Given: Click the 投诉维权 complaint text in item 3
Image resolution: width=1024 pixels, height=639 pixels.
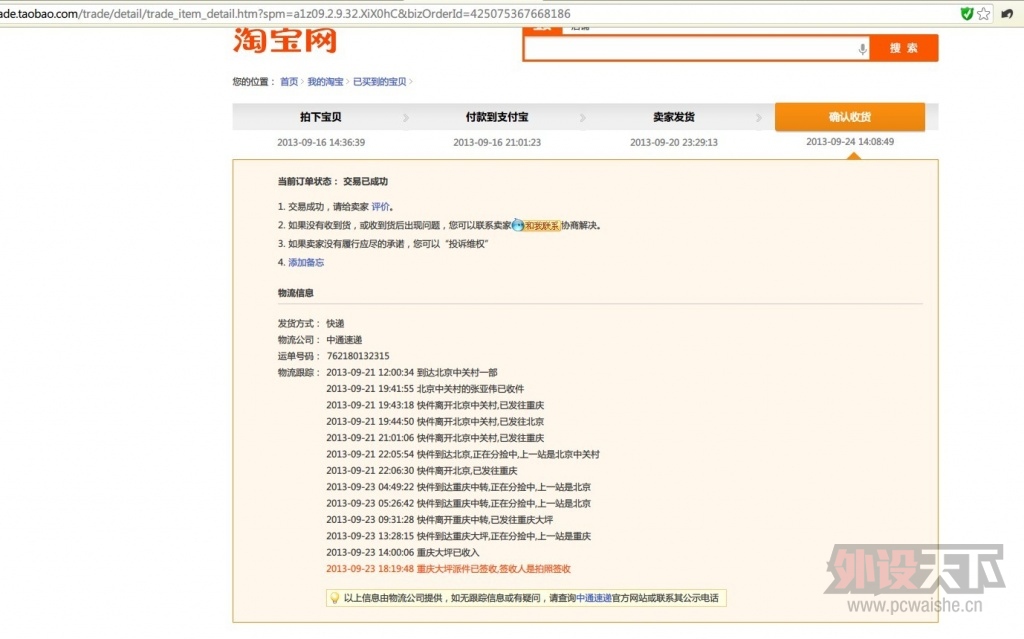Looking at the screenshot, I should pos(467,244).
